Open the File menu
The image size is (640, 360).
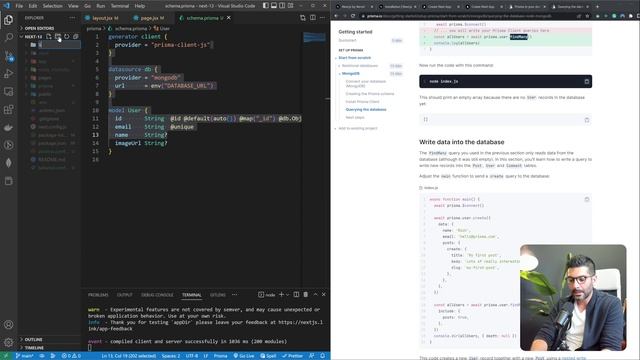tap(19, 6)
